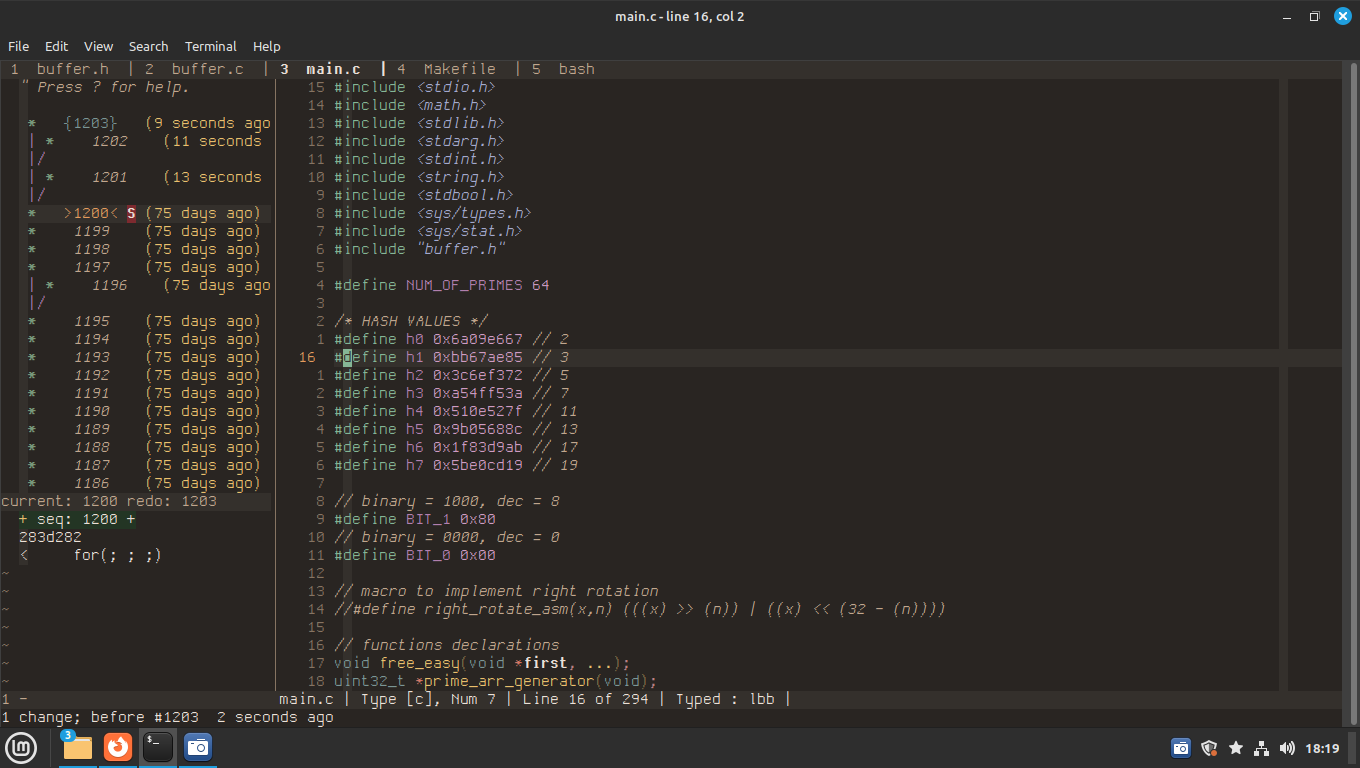1360x768 pixels.
Task: Click the star icon in system tray
Action: tap(1235, 748)
